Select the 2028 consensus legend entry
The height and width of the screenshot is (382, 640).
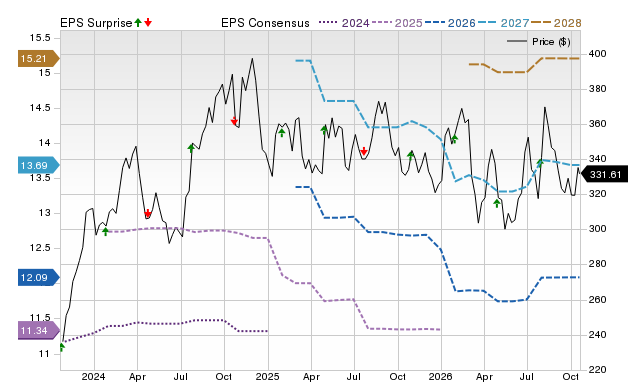tap(556, 23)
